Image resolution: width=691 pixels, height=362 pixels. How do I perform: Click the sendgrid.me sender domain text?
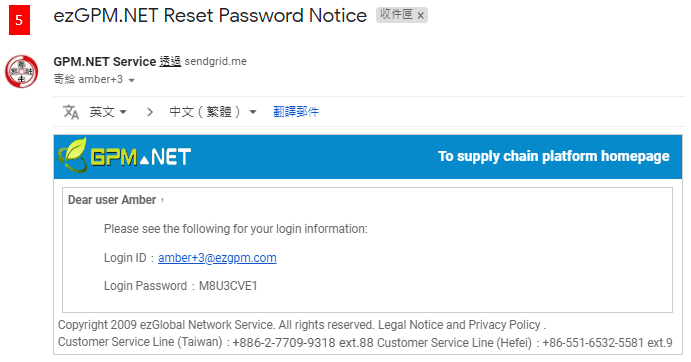click(x=215, y=61)
